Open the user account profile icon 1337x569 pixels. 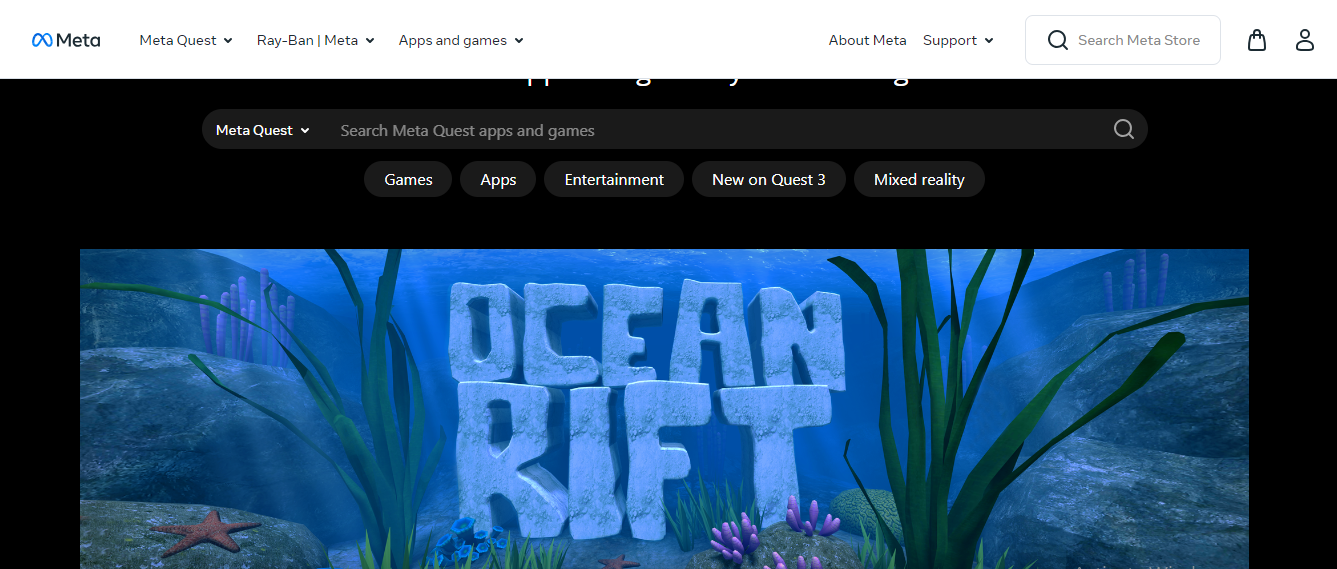pos(1304,40)
